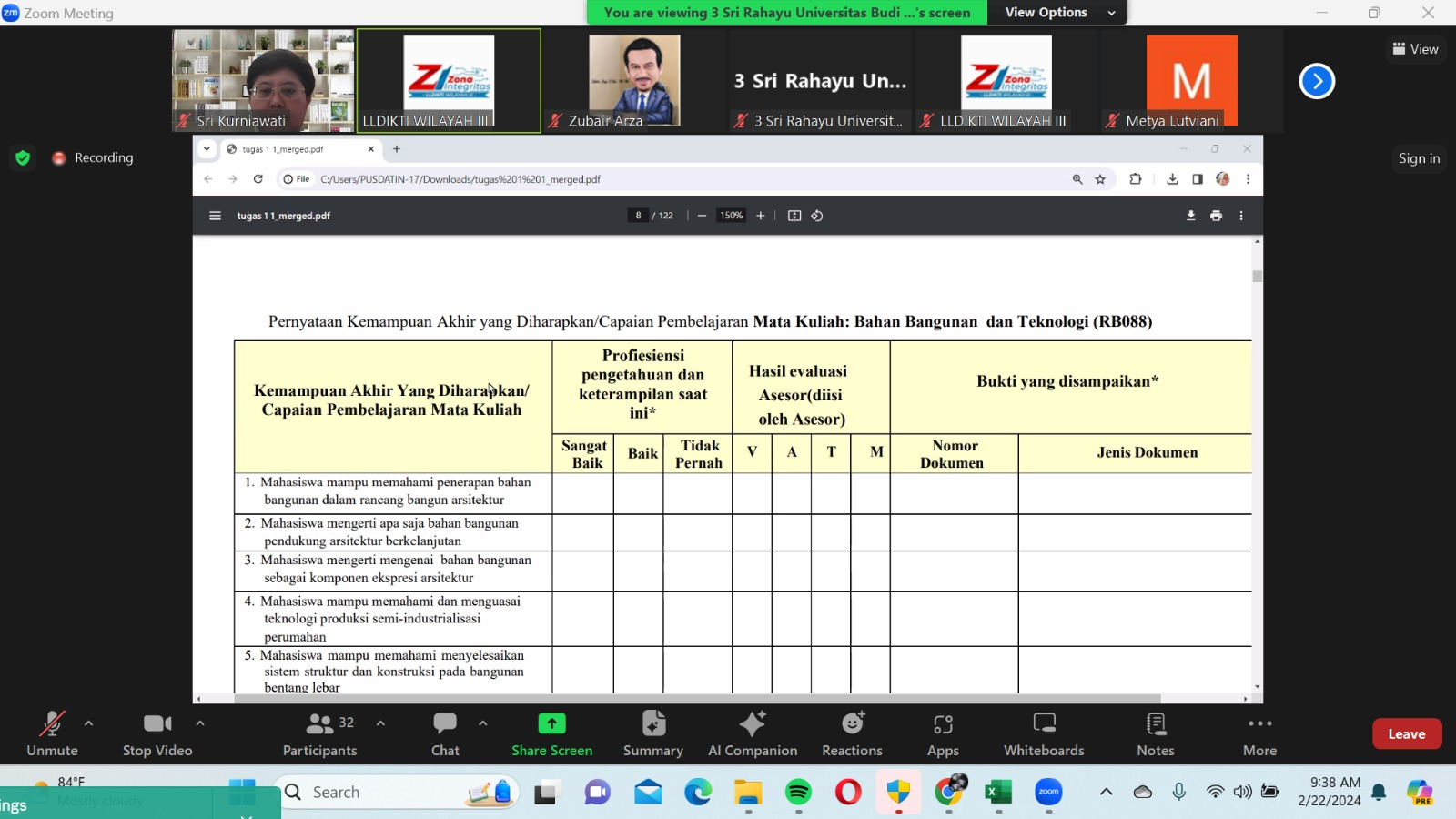The width and height of the screenshot is (1456, 819).
Task: Open the View Options dropdown
Action: 1059,13
